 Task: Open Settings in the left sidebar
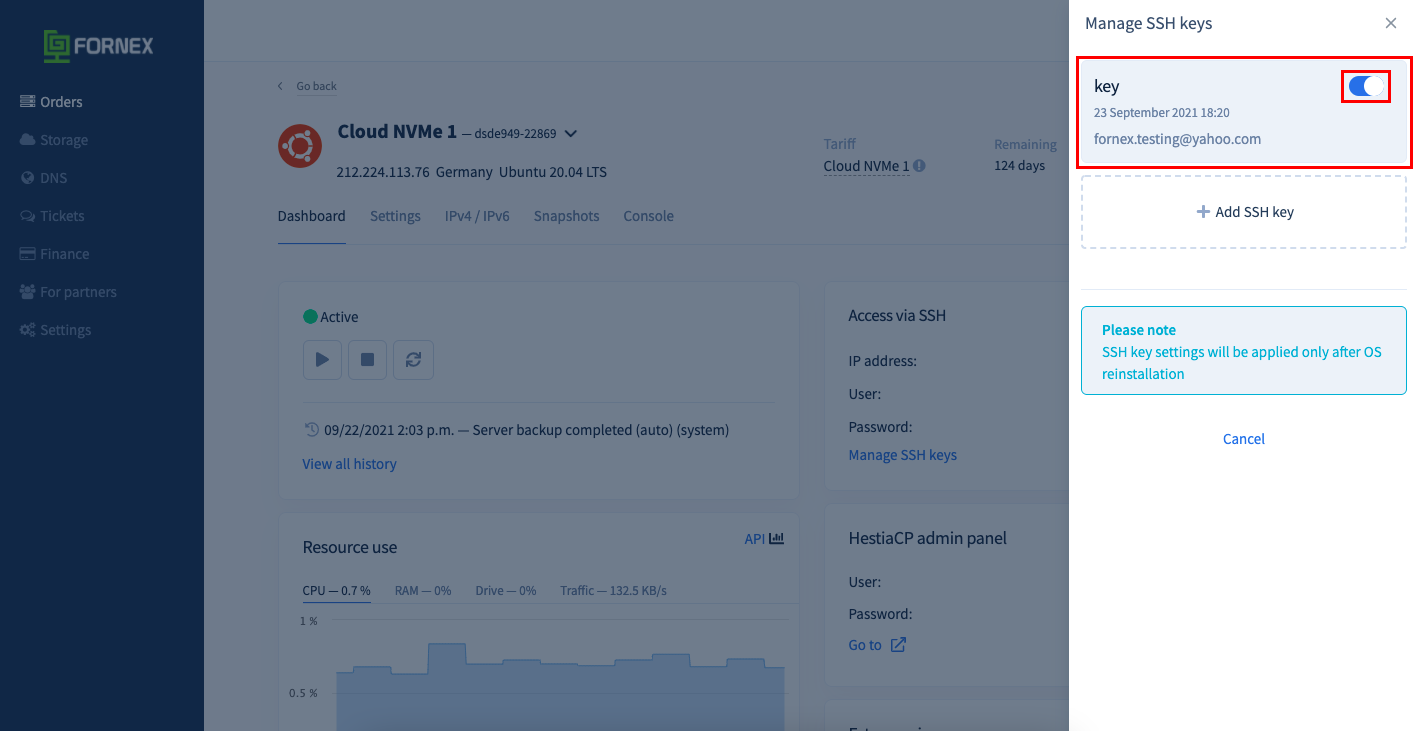pos(55,330)
